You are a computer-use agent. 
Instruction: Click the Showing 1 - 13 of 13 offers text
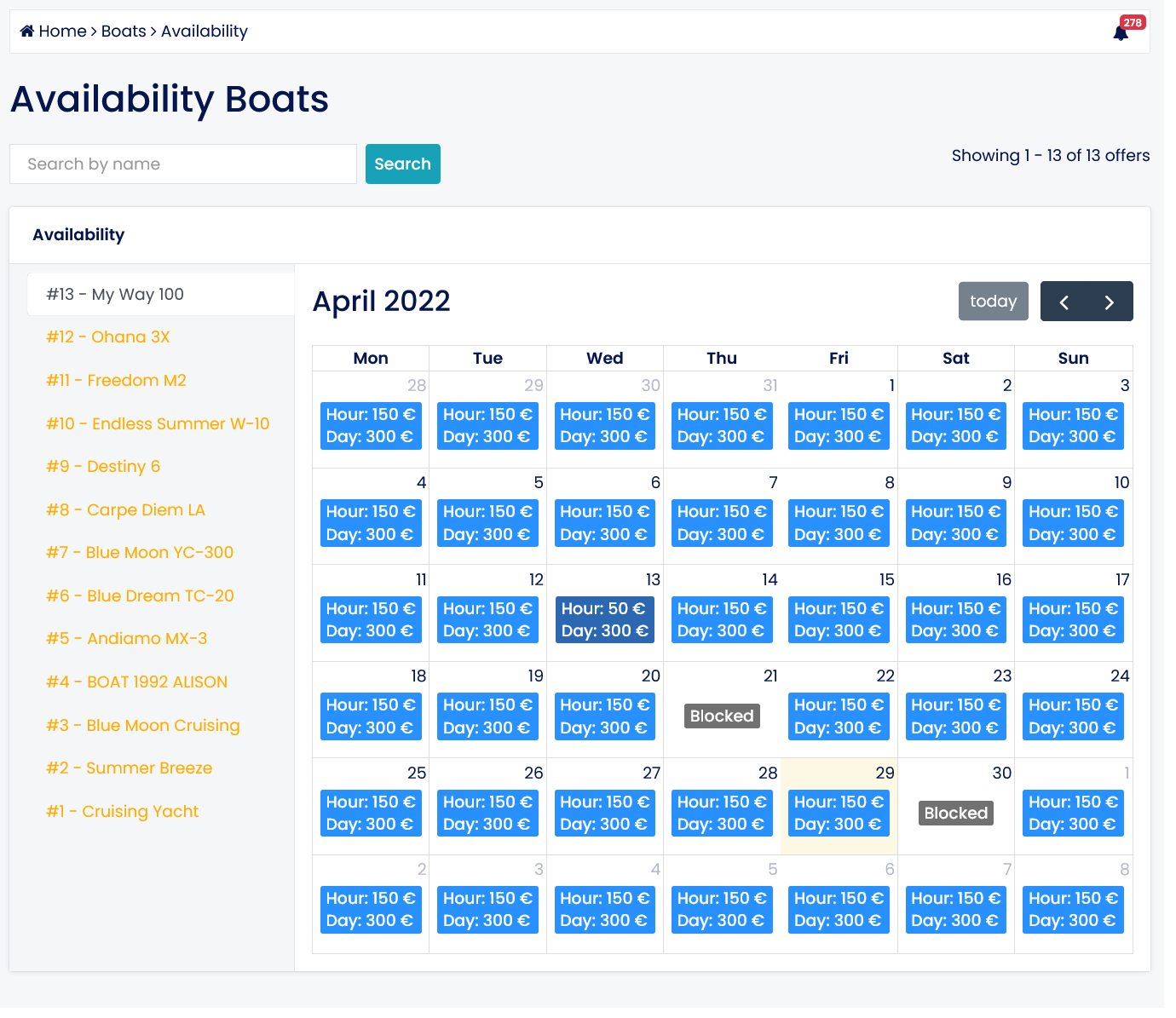(x=1051, y=156)
